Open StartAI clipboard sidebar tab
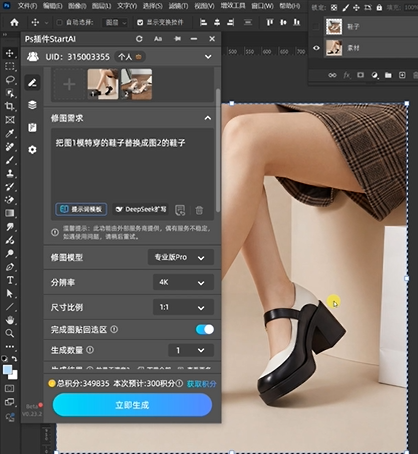Image resolution: width=418 pixels, height=454 pixels. pyautogui.click(x=32, y=127)
